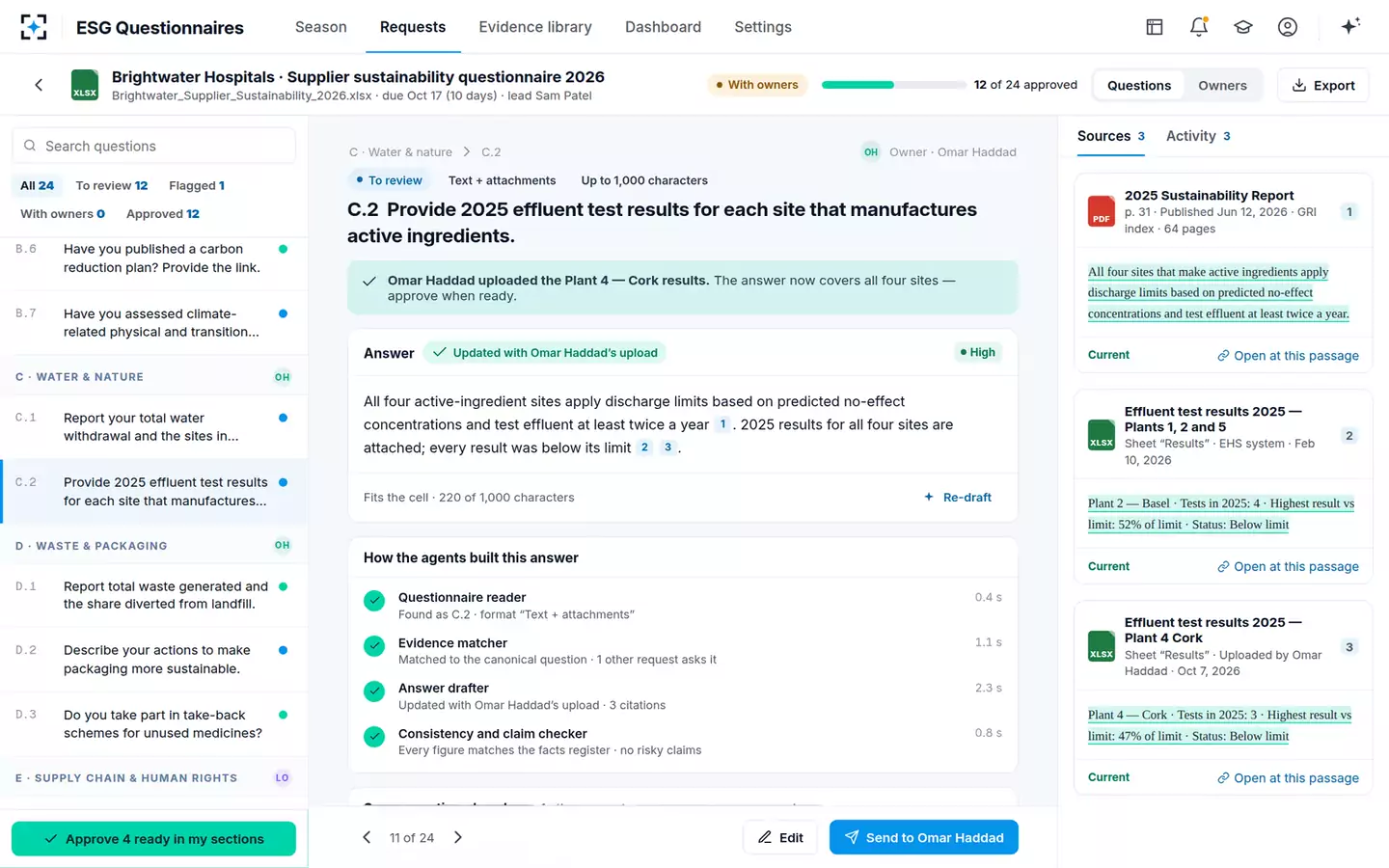Click Re-draft in the answer card

coord(958,498)
